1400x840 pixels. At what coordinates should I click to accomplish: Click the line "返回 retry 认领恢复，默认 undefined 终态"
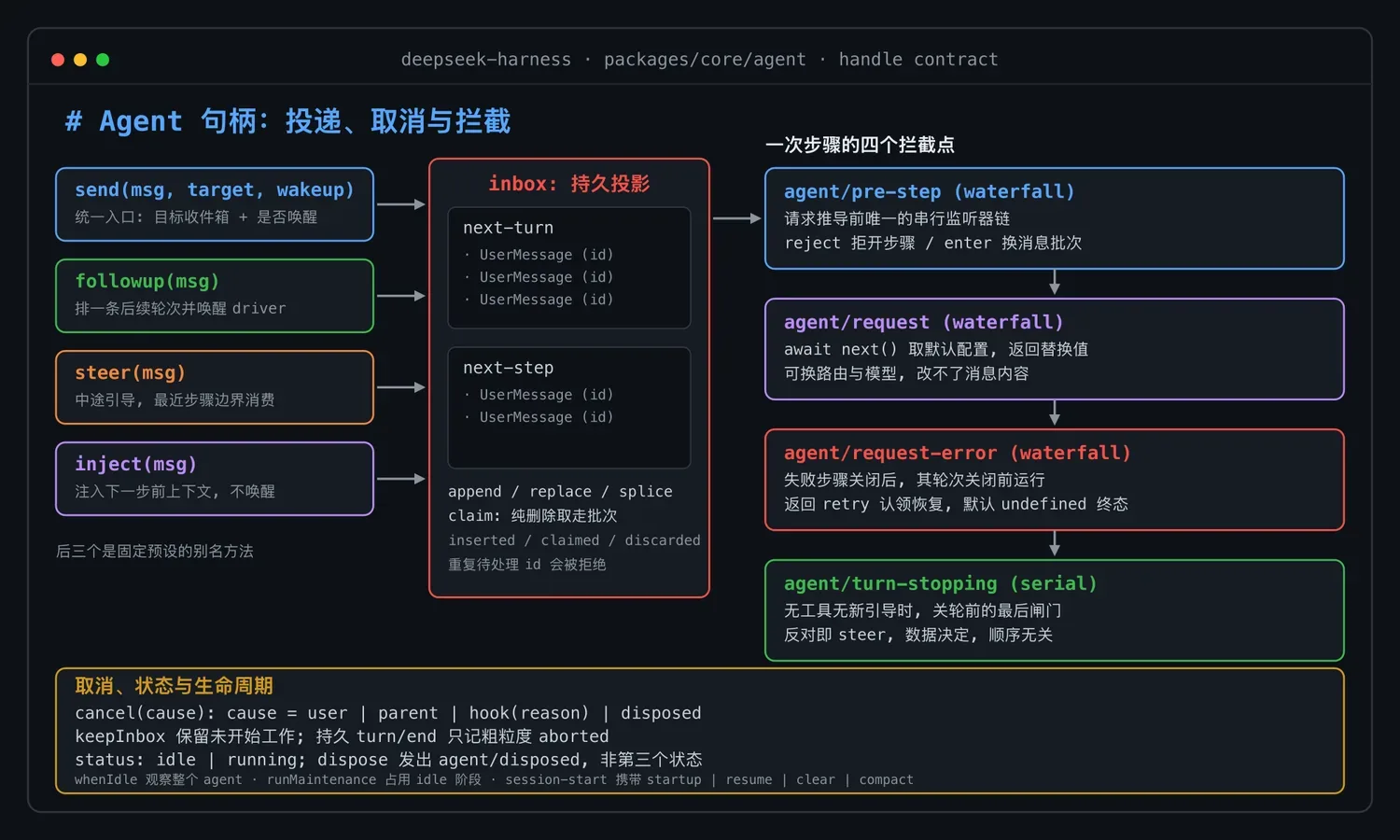pos(956,505)
